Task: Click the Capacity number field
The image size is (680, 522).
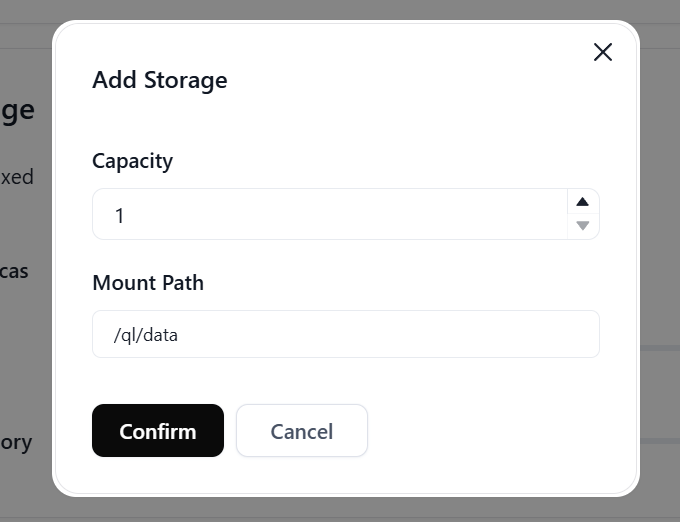Action: 330,215
